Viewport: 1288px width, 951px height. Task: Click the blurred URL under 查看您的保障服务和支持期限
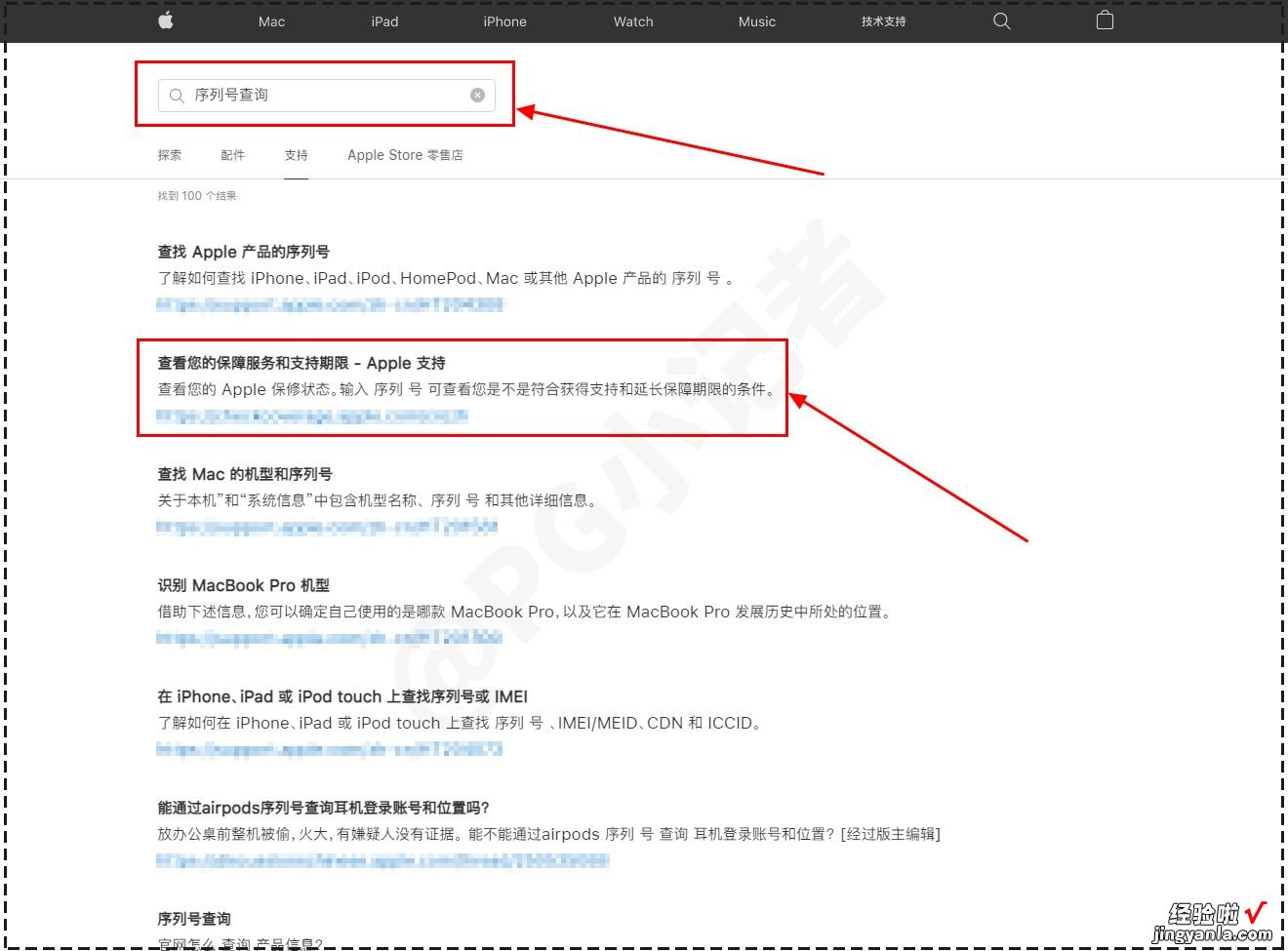[312, 416]
